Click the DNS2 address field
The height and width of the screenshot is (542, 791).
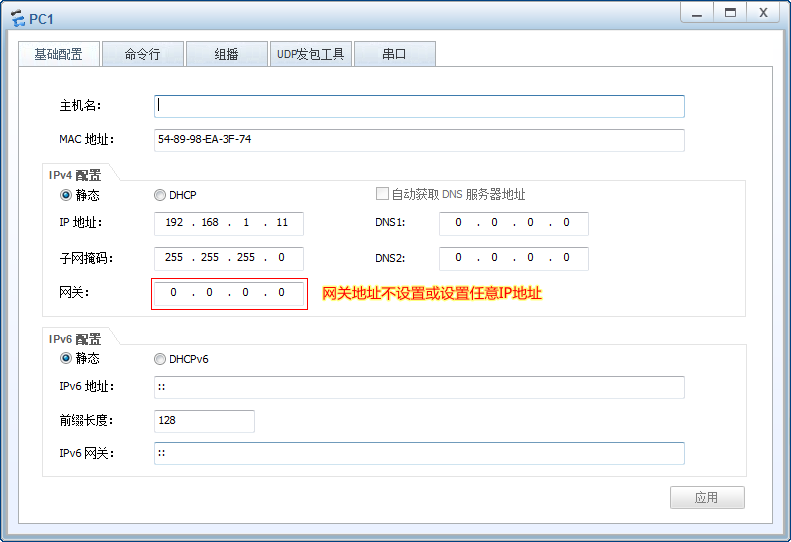(x=514, y=258)
